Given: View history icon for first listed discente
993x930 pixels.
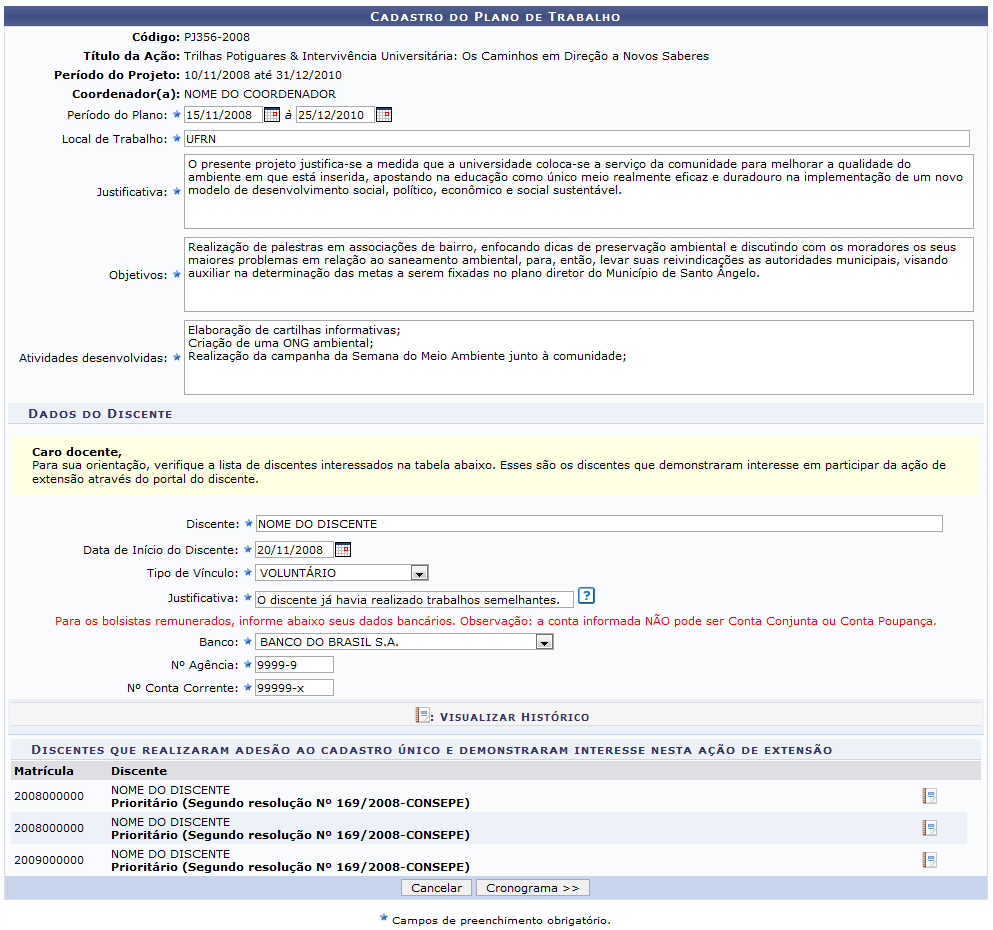Looking at the screenshot, I should 929,796.
